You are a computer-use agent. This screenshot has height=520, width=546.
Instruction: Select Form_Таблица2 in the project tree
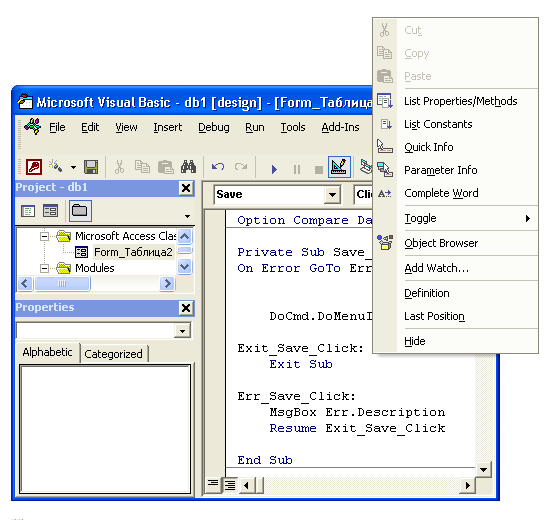pyautogui.click(x=133, y=252)
